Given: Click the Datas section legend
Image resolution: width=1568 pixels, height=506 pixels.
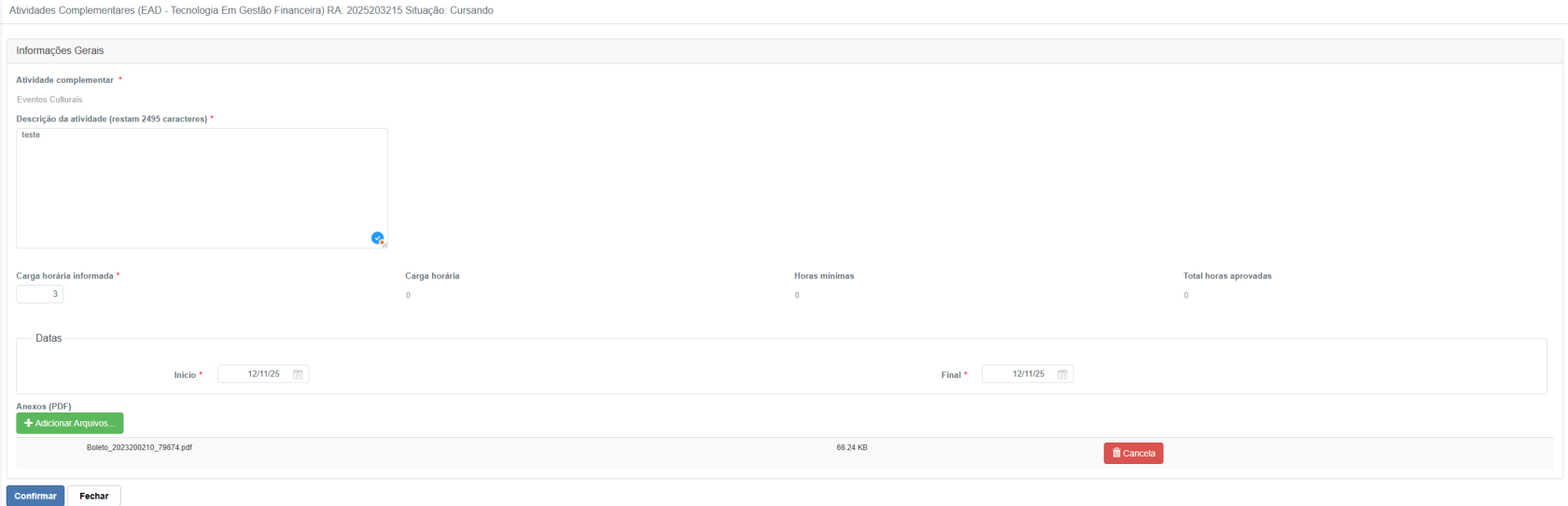Looking at the screenshot, I should pos(49,338).
